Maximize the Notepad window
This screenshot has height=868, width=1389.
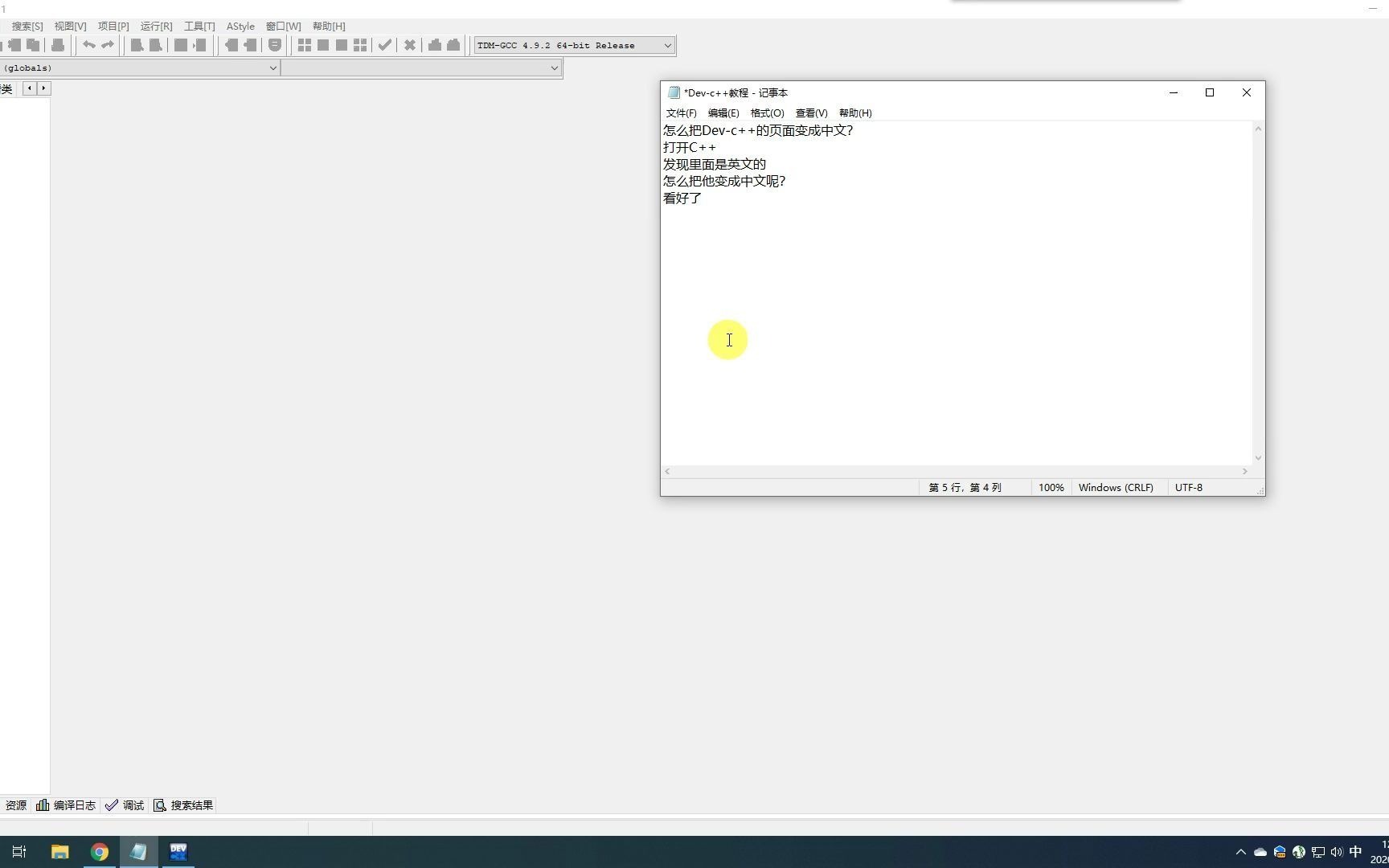pos(1210,93)
